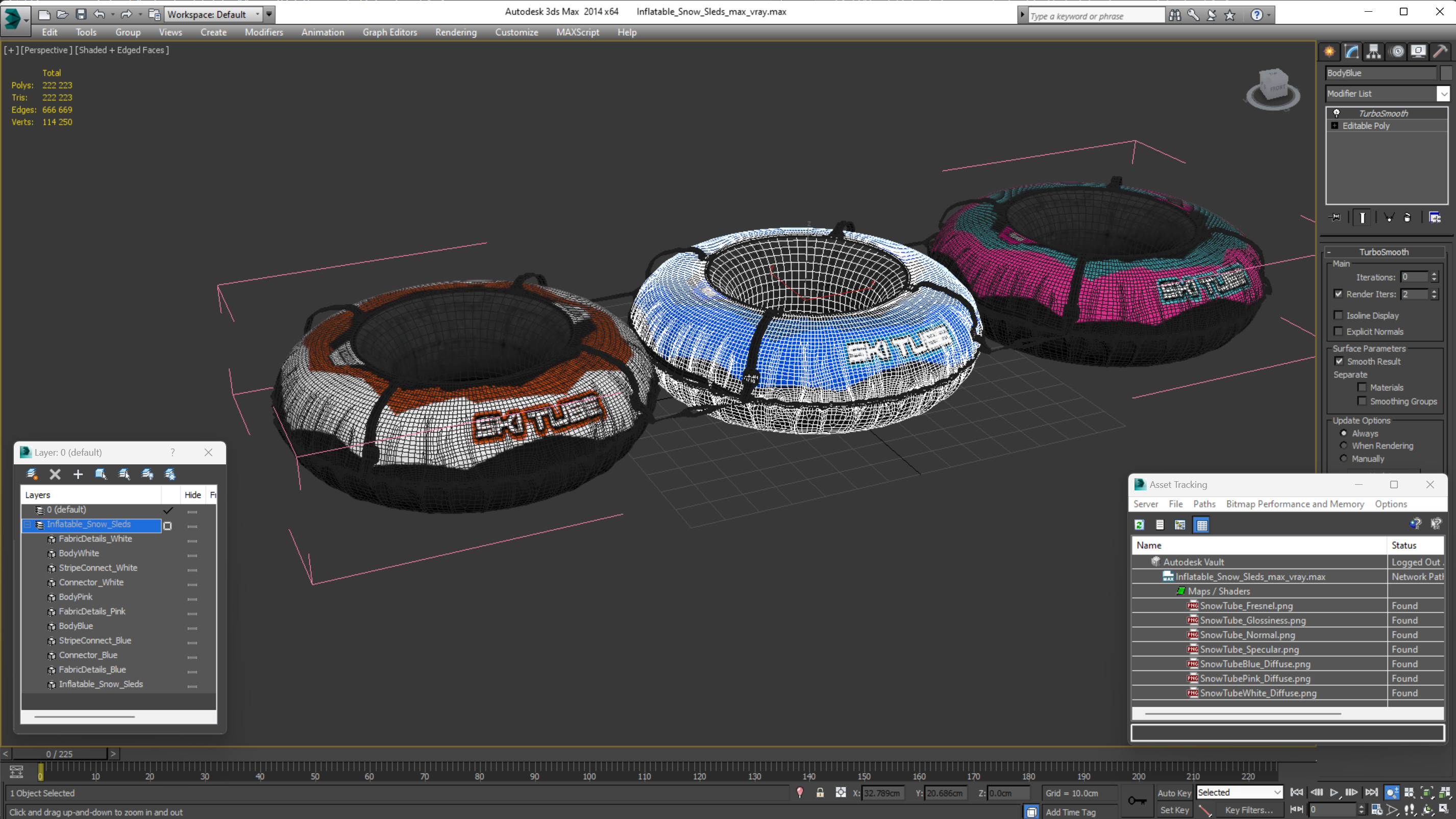
Task: Toggle TurboSmooth modifier lightbulb visibility
Action: 1336,113
